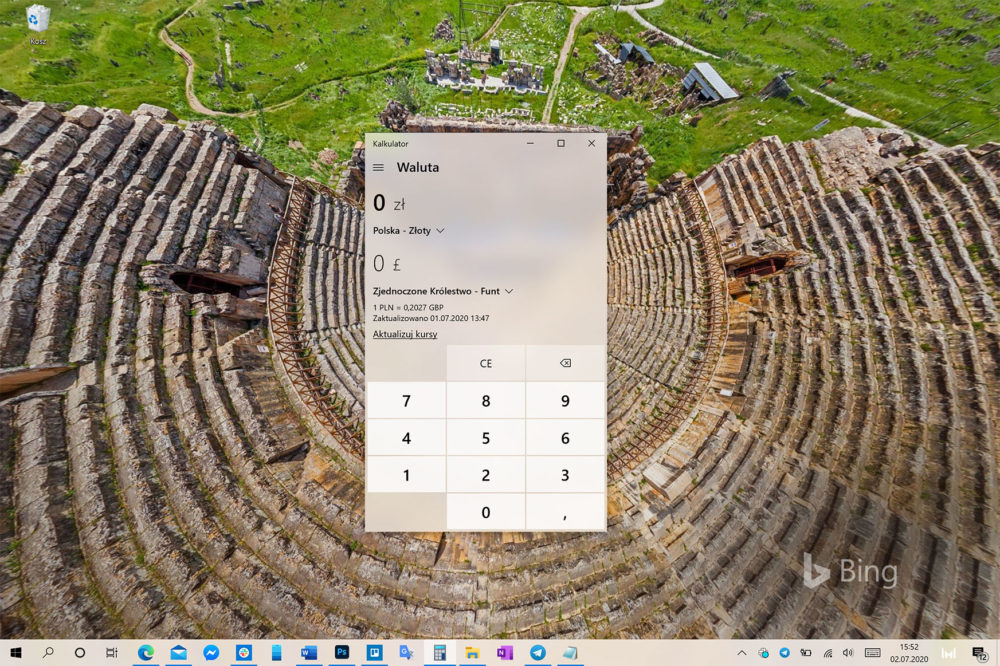This screenshot has height=666, width=1000.
Task: Open Photoshop from taskbar
Action: click(342, 653)
